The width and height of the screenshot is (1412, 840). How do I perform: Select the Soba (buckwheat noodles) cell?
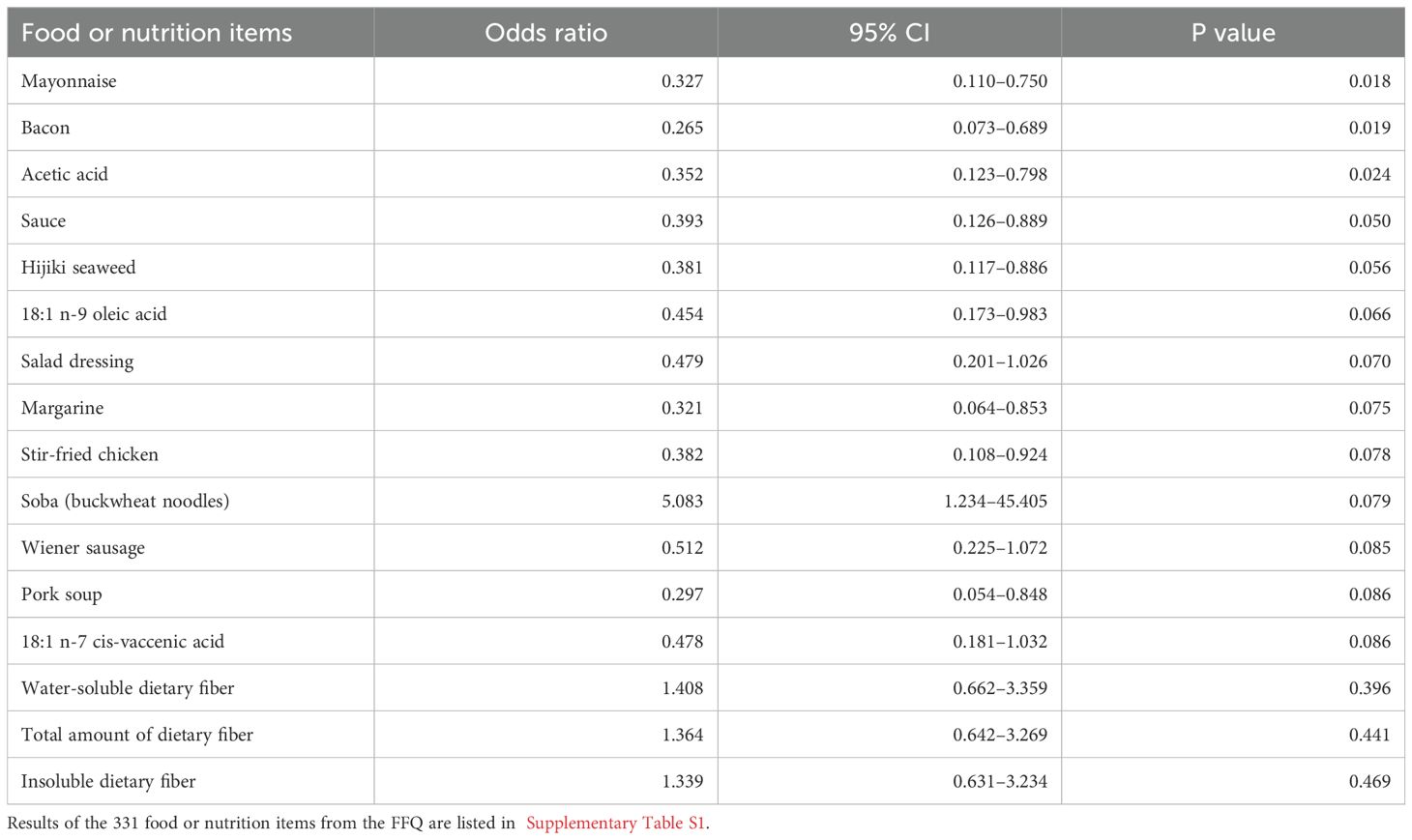[125, 501]
